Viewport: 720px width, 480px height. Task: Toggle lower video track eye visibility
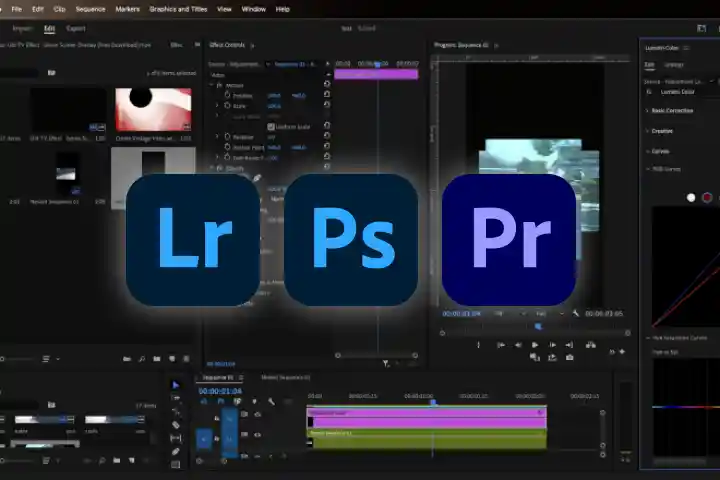pyautogui.click(x=258, y=435)
